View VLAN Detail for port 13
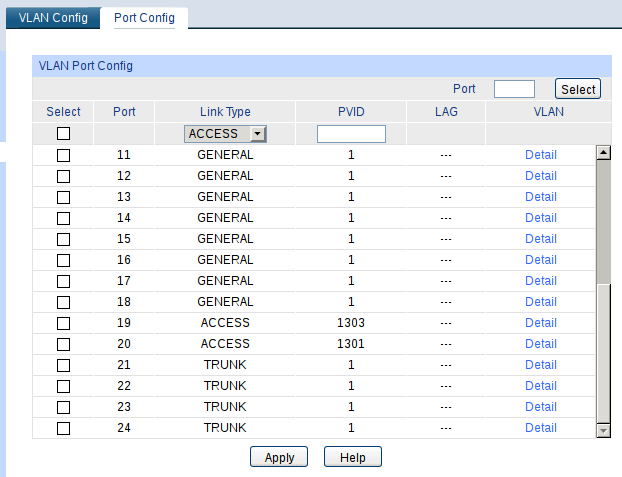The width and height of the screenshot is (622, 477). click(541, 197)
